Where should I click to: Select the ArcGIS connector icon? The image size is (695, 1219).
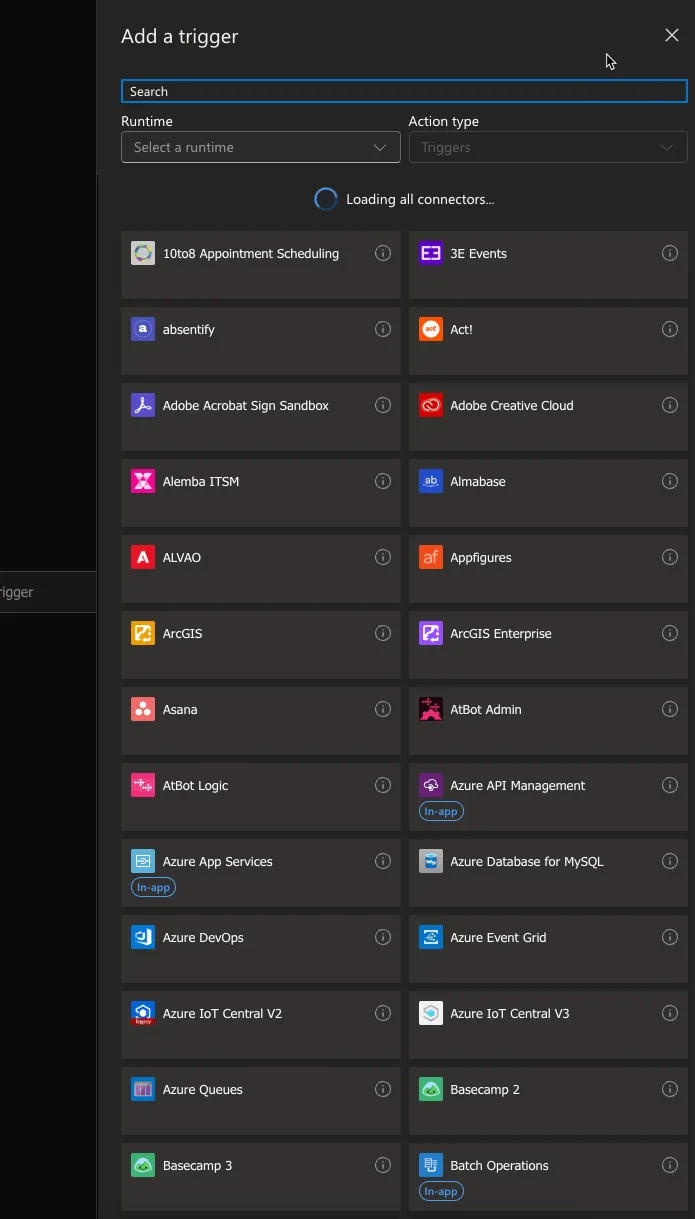click(143, 634)
